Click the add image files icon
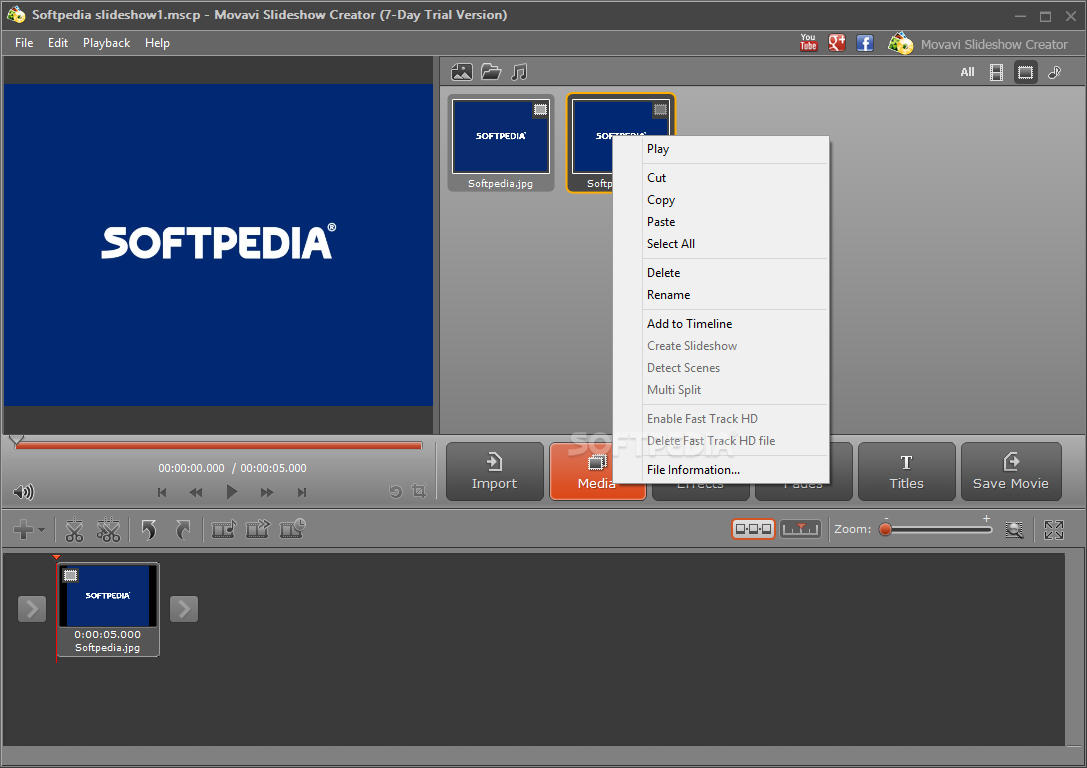Viewport: 1087px width, 768px height. (462, 71)
